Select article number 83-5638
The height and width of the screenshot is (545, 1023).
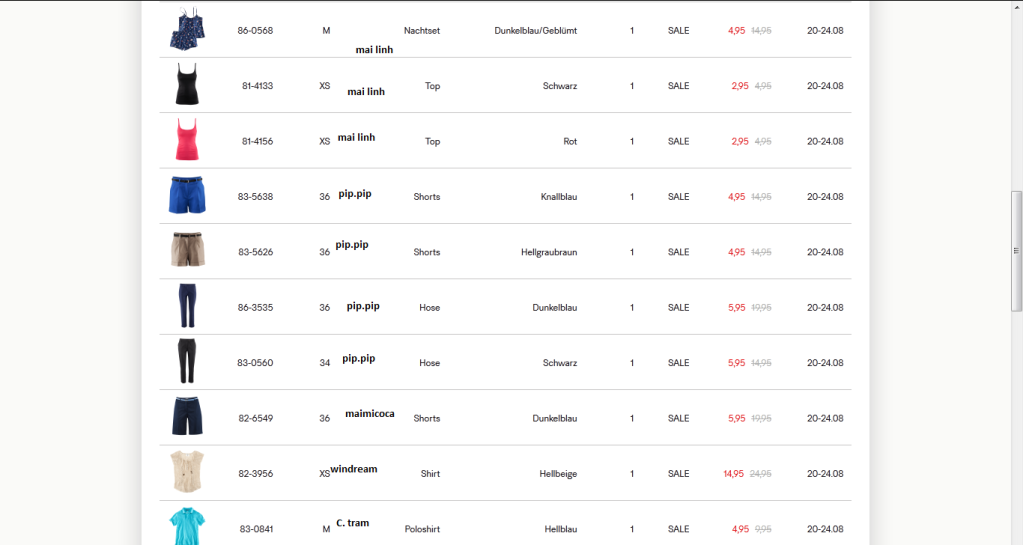click(x=255, y=197)
